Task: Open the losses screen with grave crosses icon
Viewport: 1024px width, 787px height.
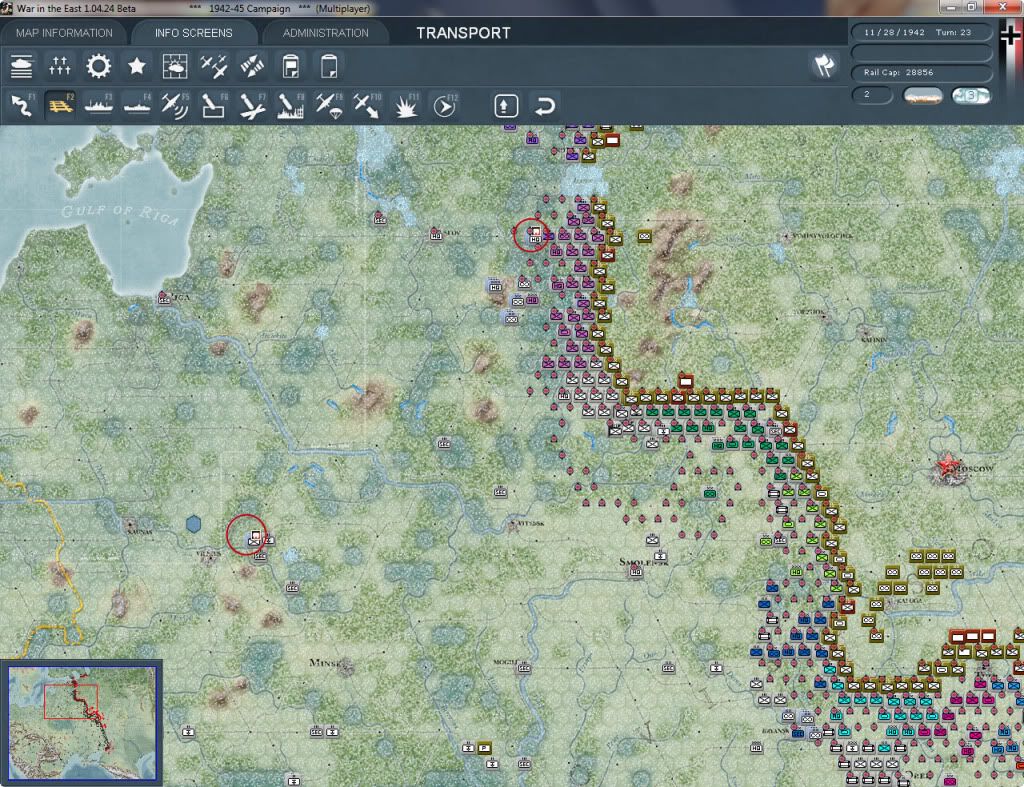Action: point(59,67)
